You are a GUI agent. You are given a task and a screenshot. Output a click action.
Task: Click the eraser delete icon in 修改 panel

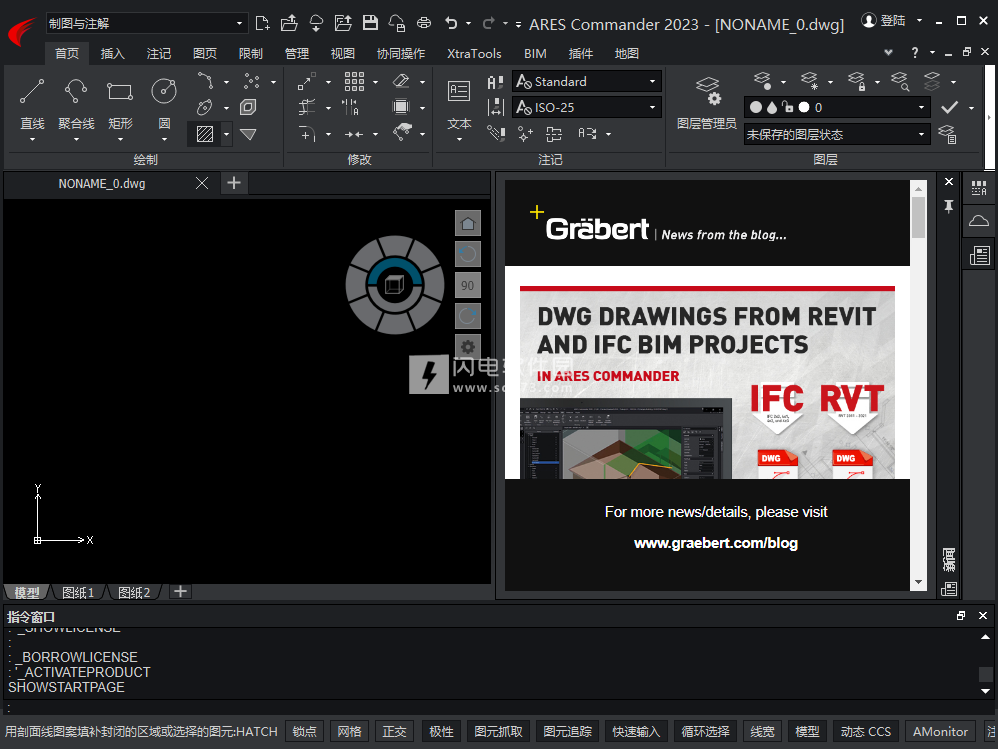tap(402, 81)
